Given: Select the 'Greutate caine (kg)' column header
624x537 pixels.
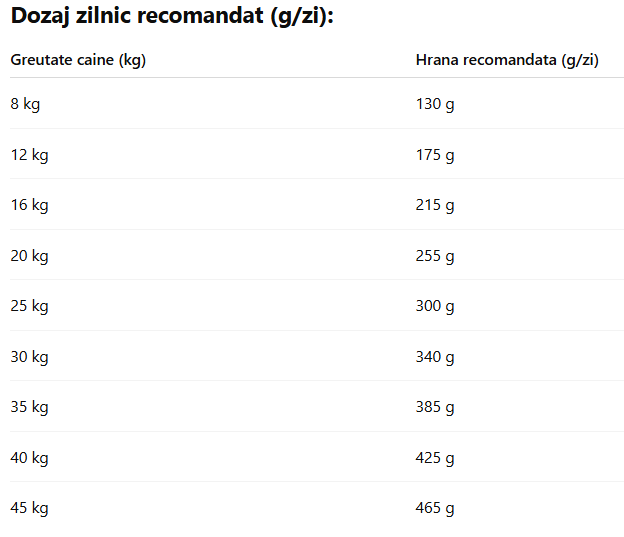Looking at the screenshot, I should point(78,60).
